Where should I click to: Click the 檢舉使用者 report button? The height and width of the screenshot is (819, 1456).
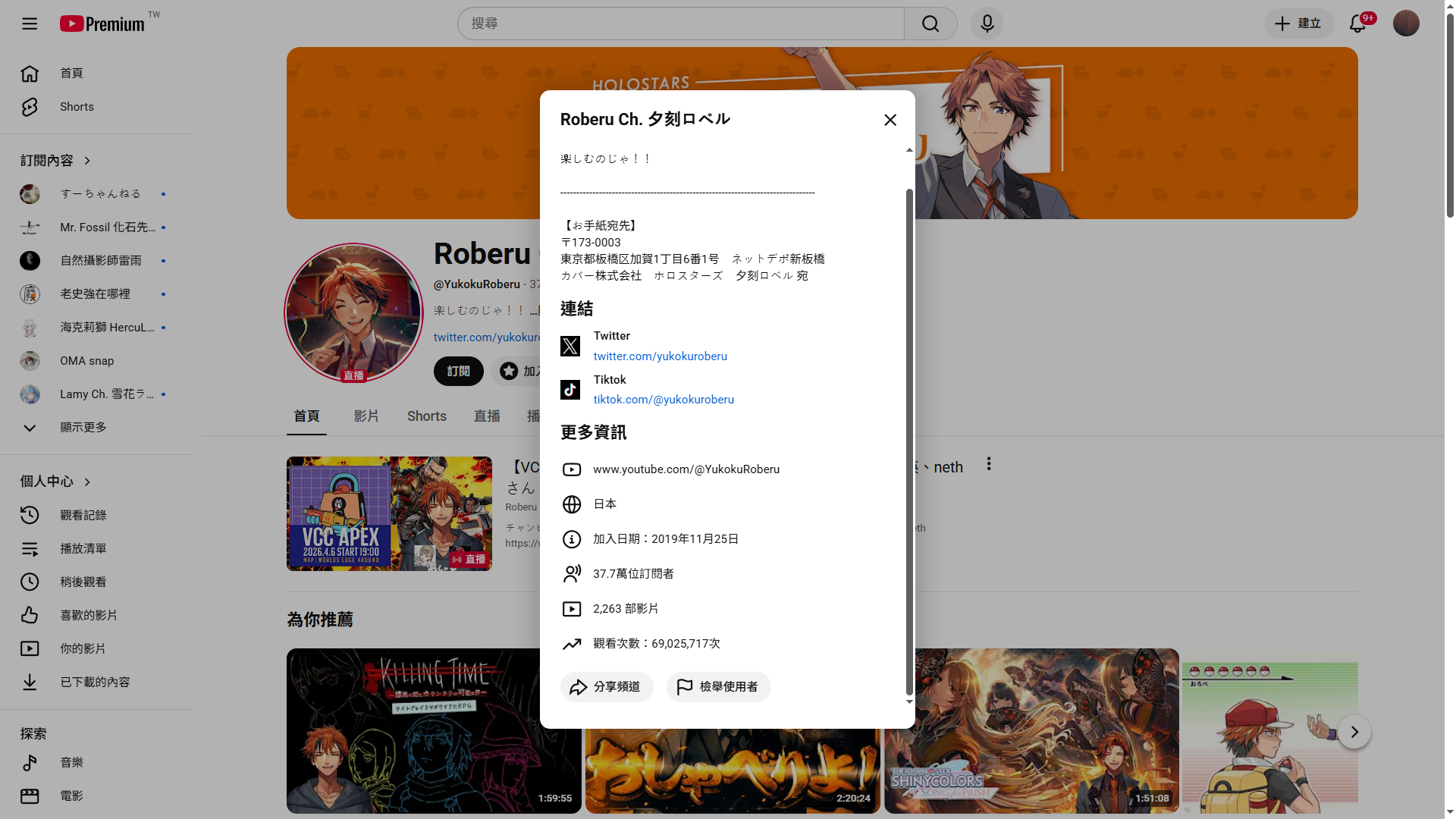point(718,687)
